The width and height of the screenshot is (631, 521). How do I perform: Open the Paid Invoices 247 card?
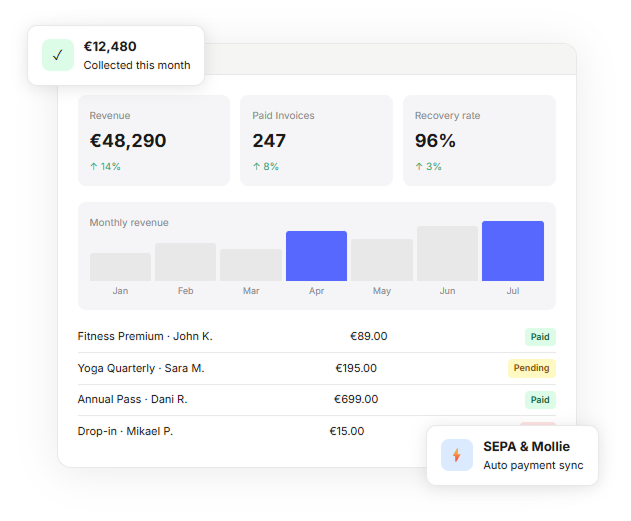pos(316,140)
